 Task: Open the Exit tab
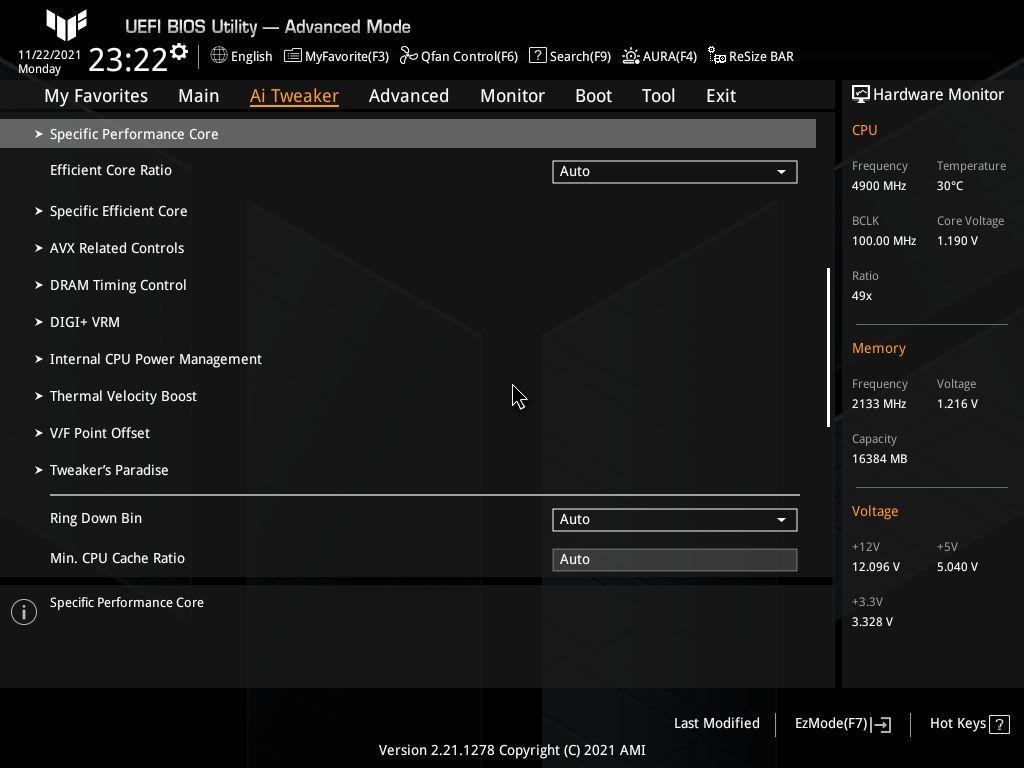(x=721, y=96)
